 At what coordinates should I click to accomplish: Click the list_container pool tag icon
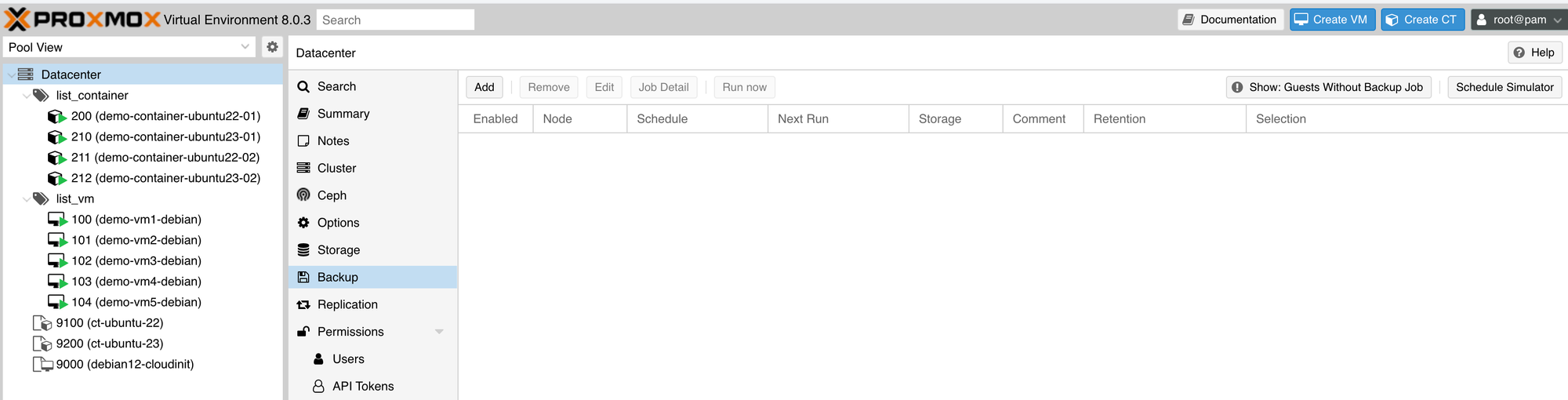(x=41, y=96)
